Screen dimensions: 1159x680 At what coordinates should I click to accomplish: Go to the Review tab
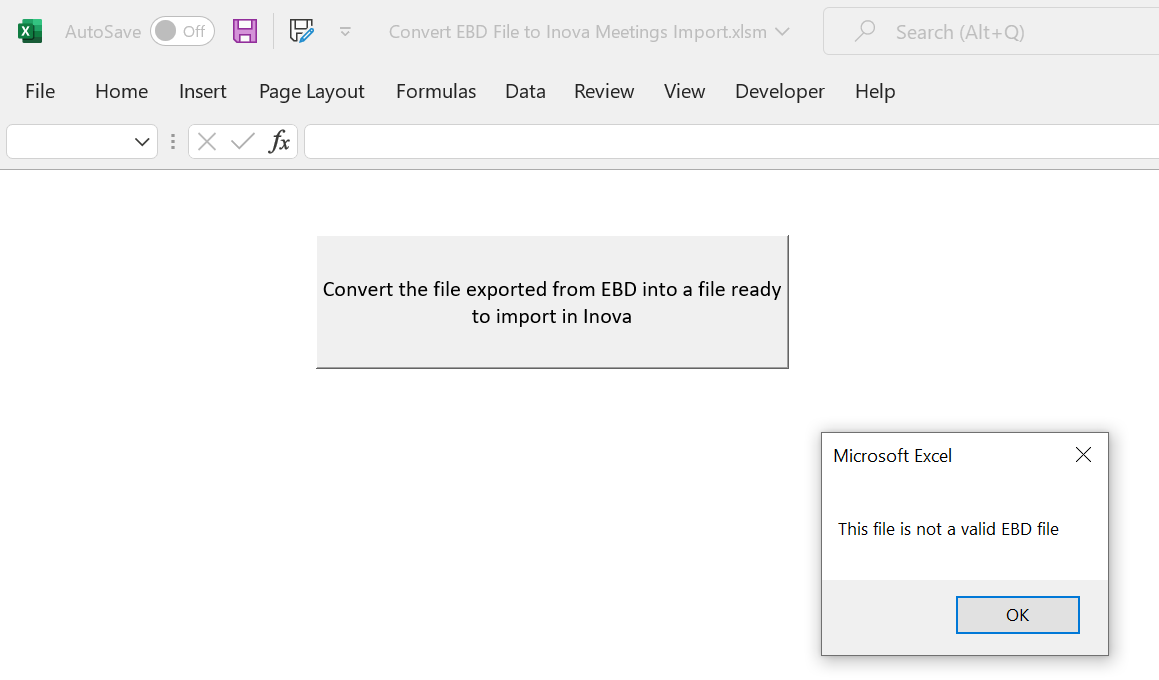coord(604,91)
